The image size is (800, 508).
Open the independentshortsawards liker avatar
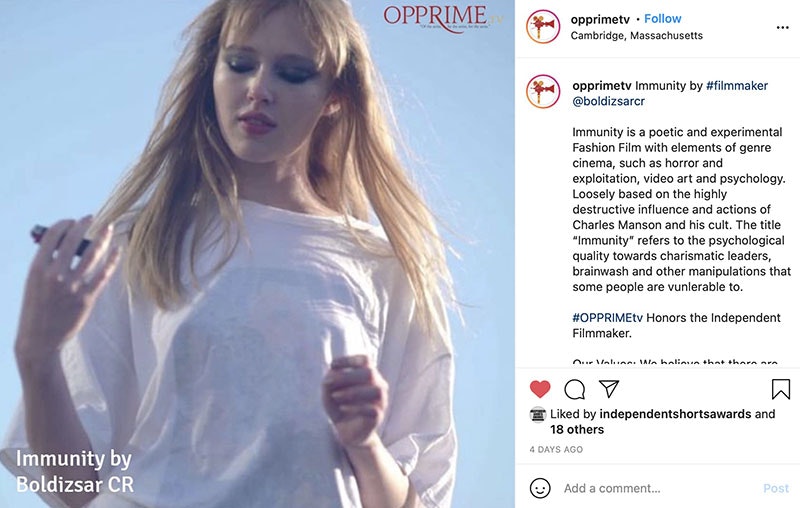pyautogui.click(x=538, y=415)
